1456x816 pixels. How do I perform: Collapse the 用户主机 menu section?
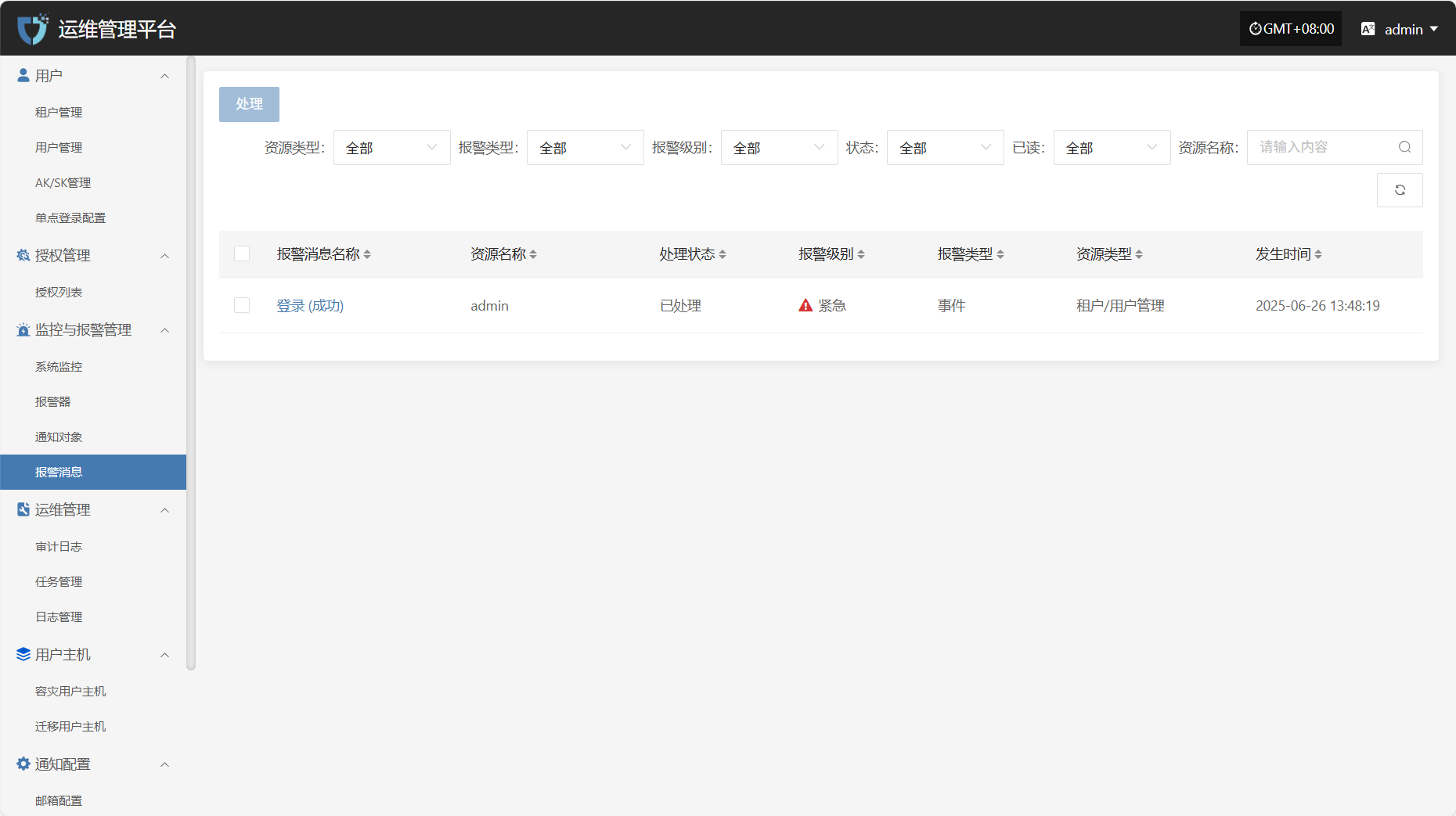[x=164, y=655]
